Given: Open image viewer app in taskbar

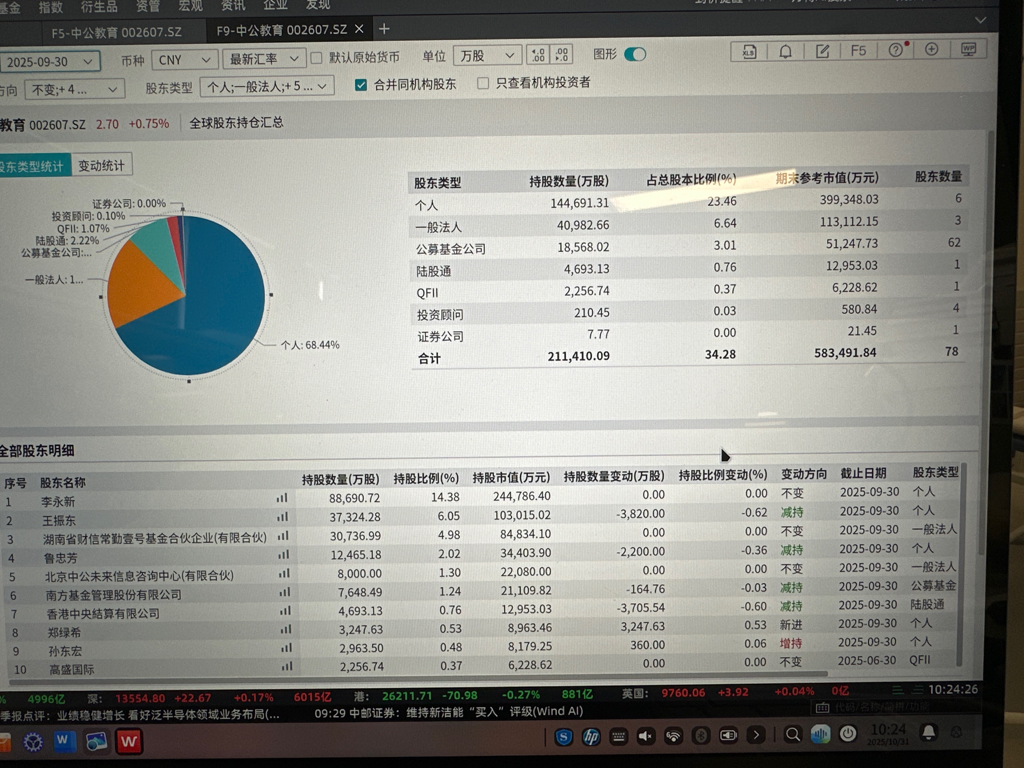Looking at the screenshot, I should coord(96,741).
